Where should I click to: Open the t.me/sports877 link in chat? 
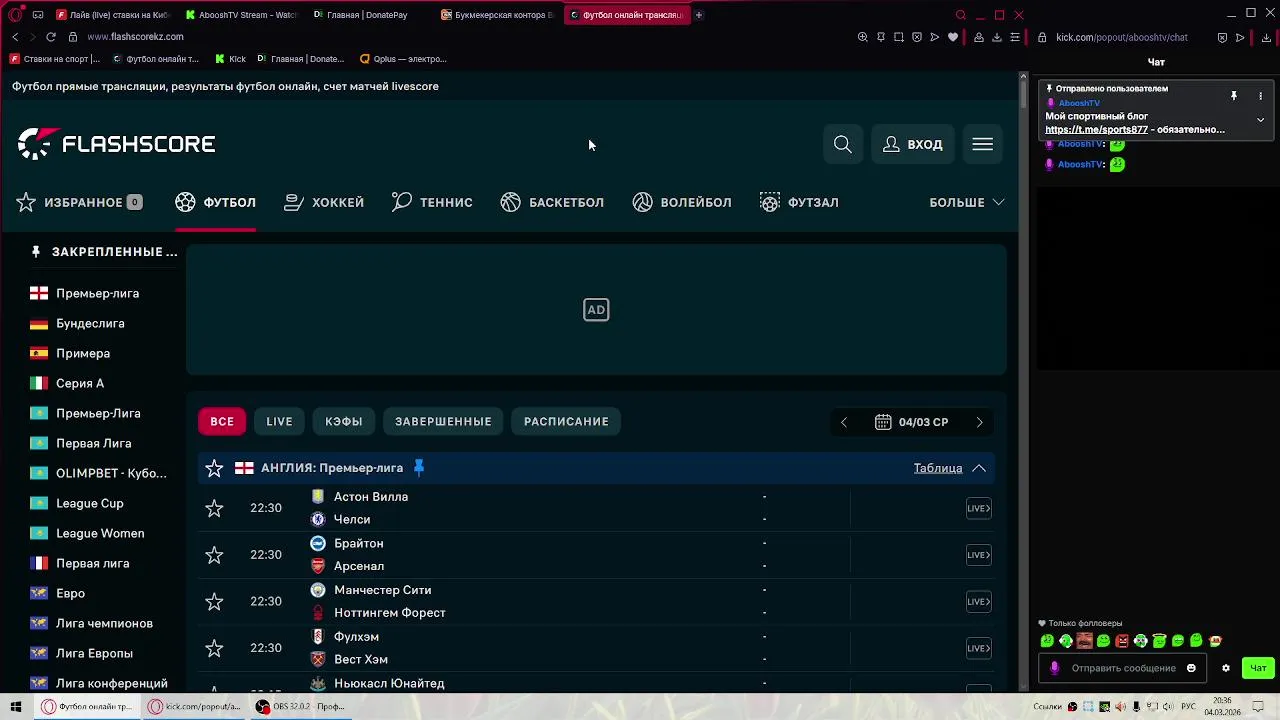[x=1096, y=130]
